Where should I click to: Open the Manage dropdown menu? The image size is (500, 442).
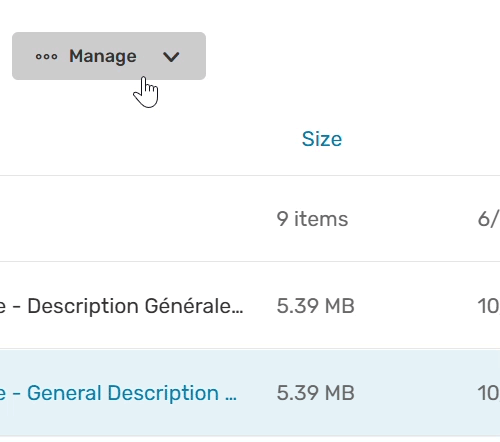tap(109, 56)
